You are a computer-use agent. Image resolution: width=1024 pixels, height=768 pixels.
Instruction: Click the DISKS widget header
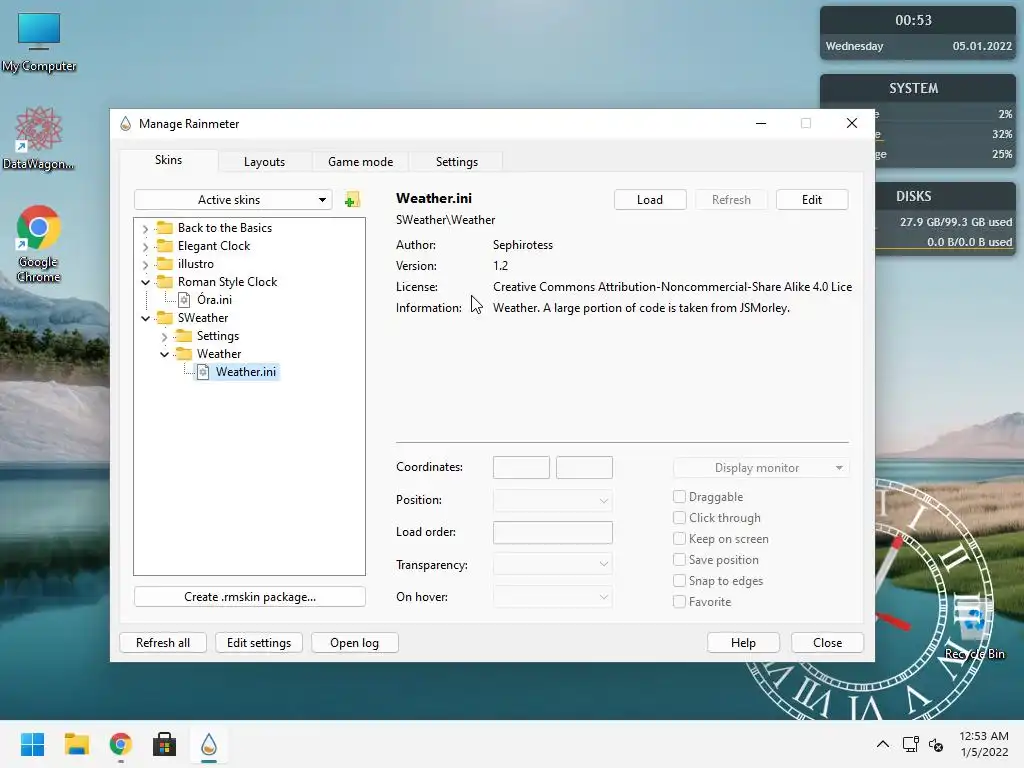coord(914,196)
